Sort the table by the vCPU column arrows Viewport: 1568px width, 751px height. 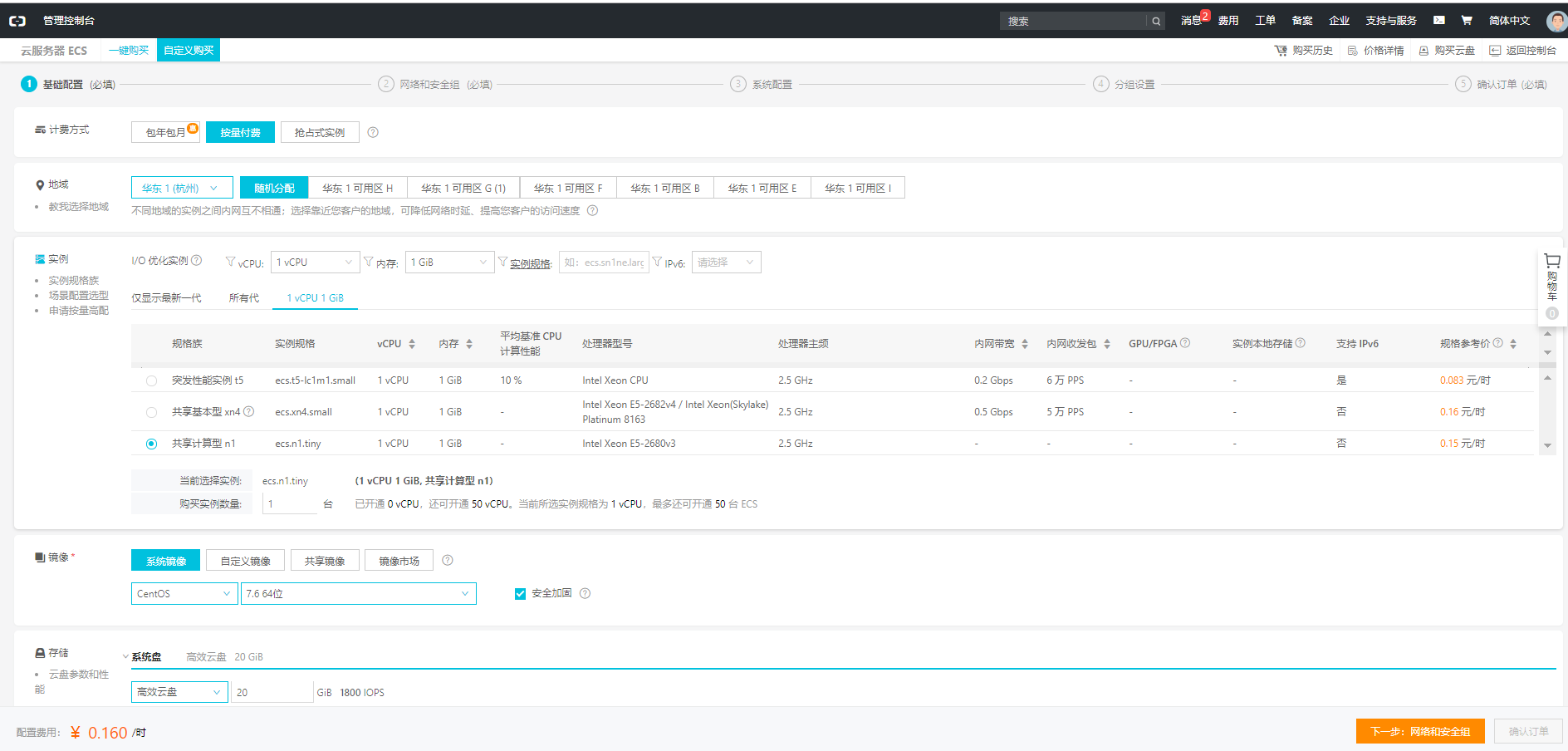pos(412,344)
